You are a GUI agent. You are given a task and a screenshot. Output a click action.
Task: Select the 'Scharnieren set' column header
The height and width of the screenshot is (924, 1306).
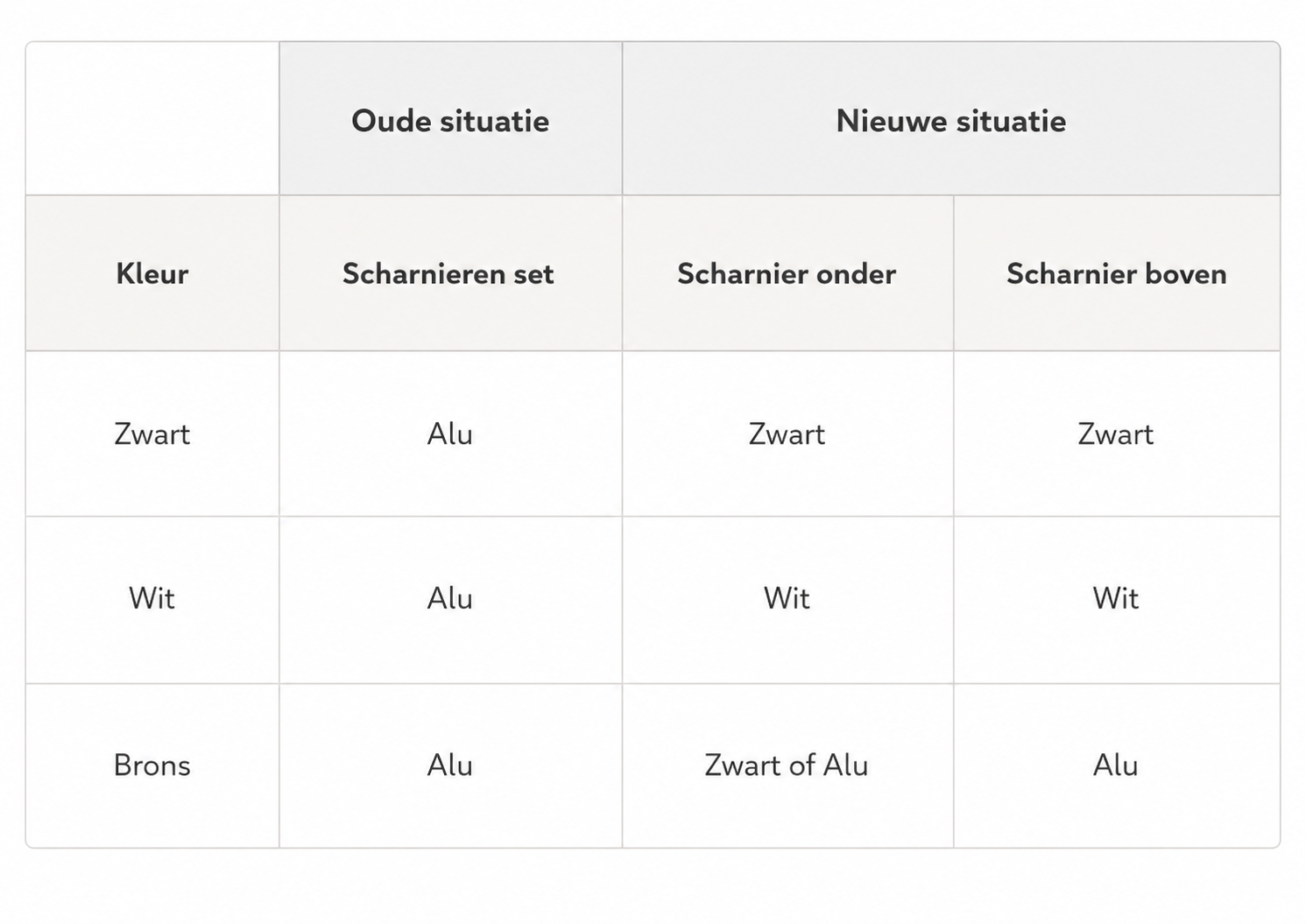450,273
